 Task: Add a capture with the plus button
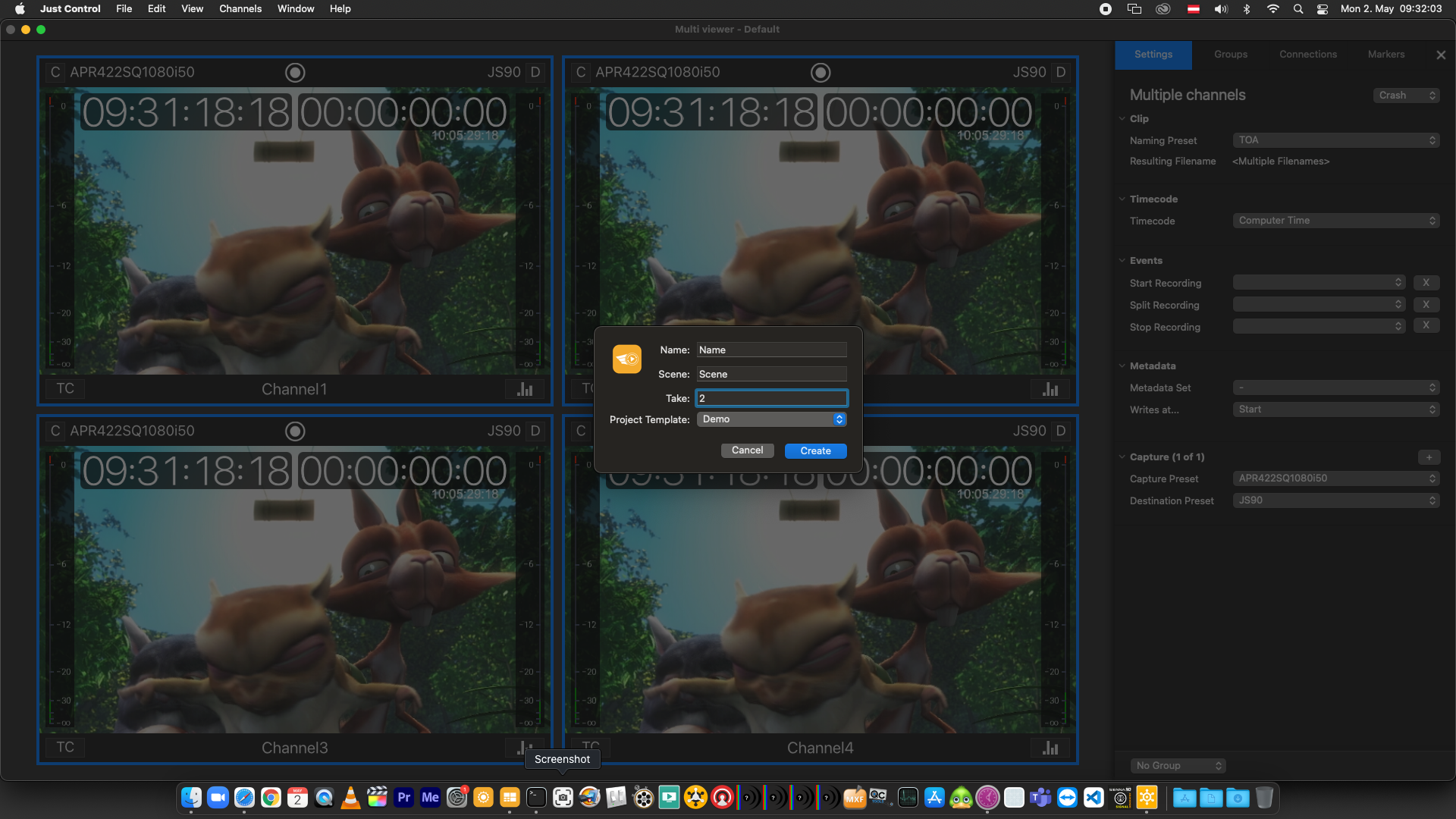pos(1429,457)
